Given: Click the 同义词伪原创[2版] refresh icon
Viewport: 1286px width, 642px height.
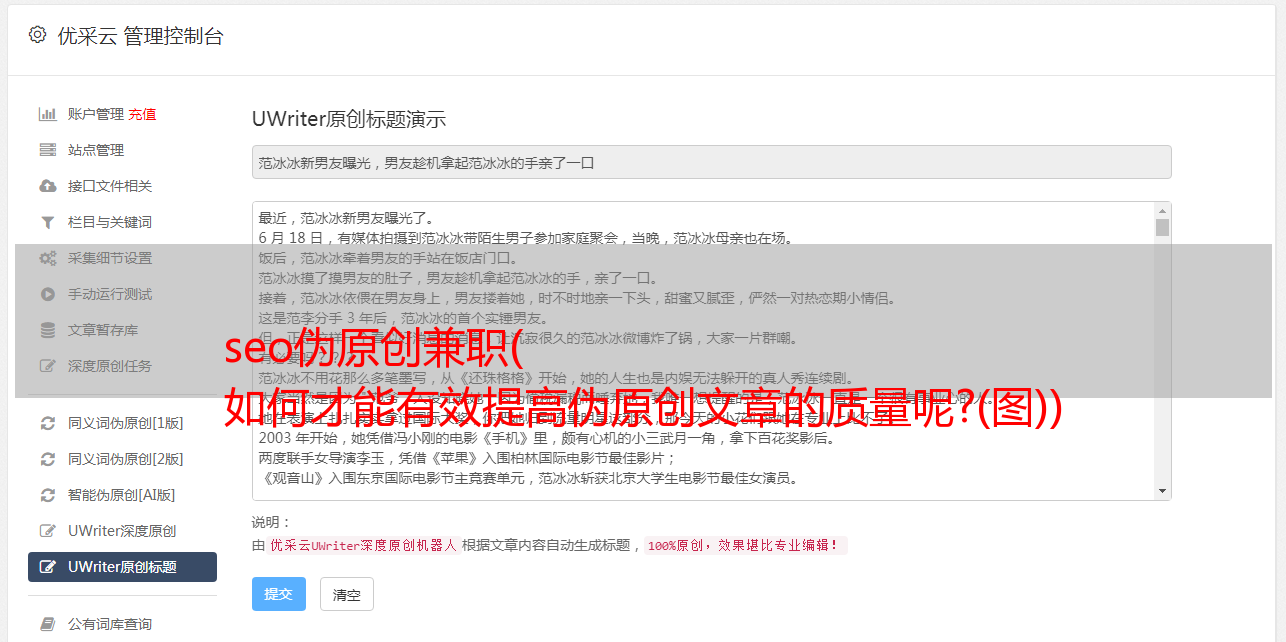Looking at the screenshot, I should (47, 459).
